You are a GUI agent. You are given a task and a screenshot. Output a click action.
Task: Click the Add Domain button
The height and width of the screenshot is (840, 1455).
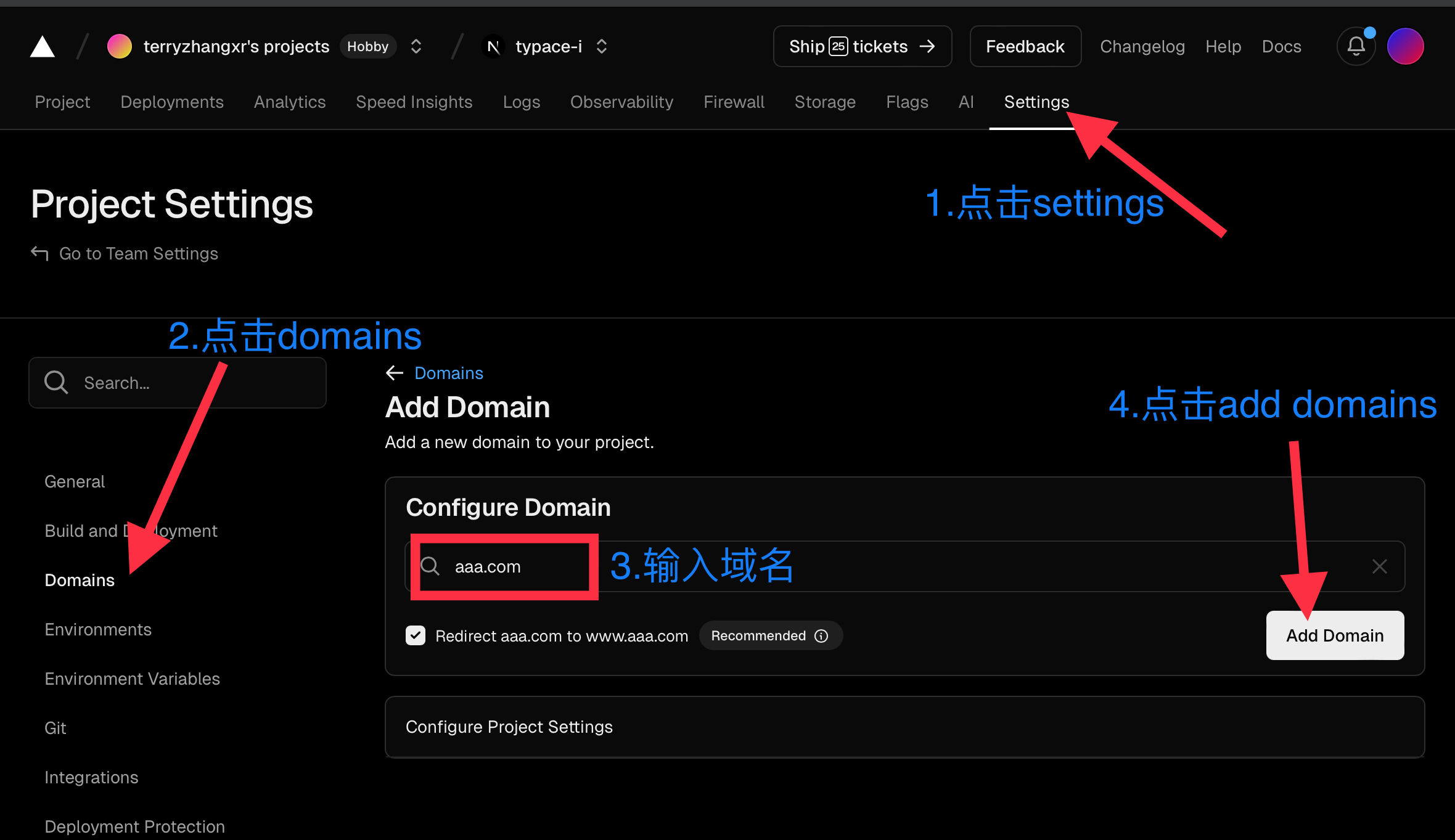(x=1335, y=635)
